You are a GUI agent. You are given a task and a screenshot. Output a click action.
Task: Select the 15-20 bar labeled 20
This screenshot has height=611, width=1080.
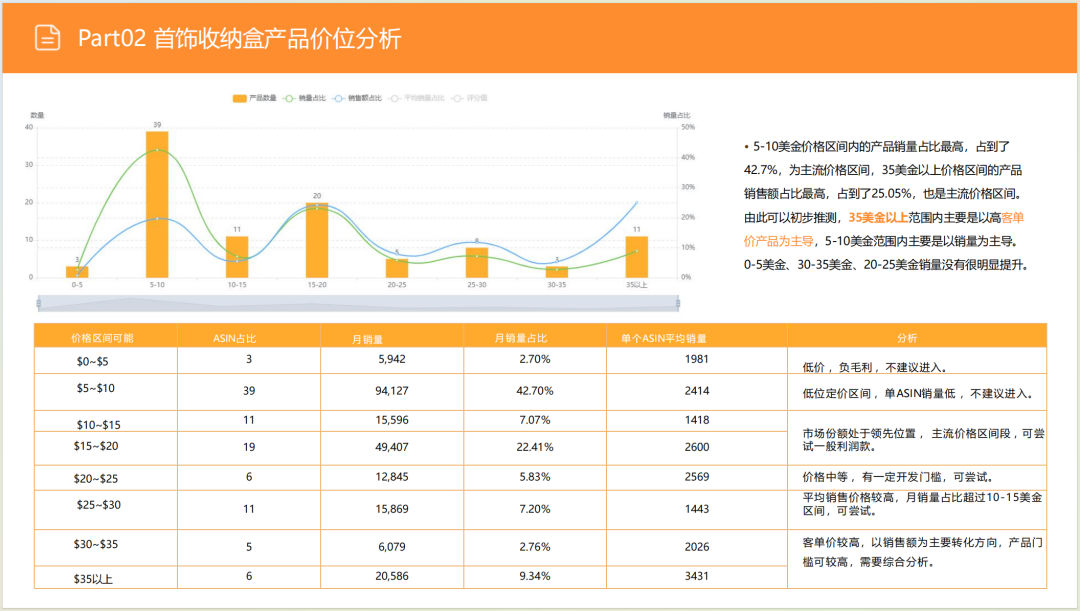pos(317,240)
